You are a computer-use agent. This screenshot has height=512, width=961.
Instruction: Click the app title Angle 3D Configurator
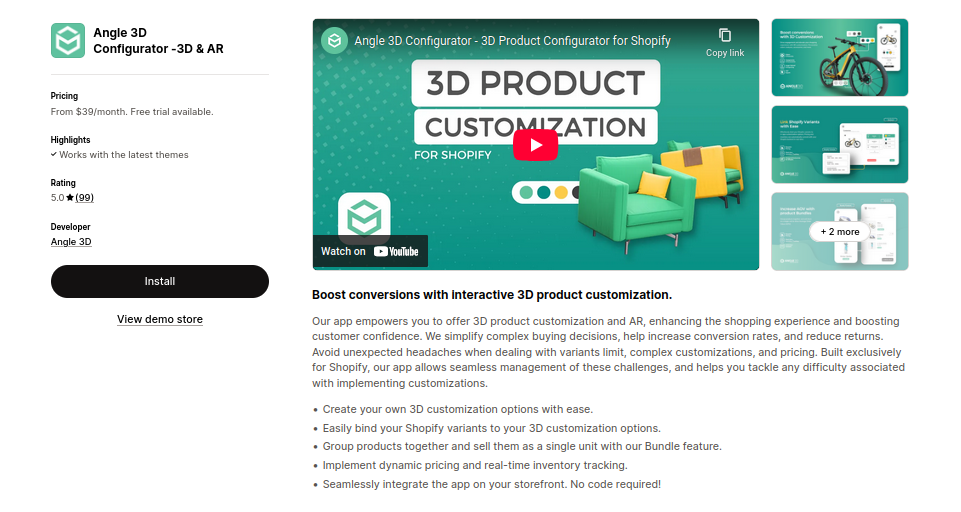coord(158,40)
